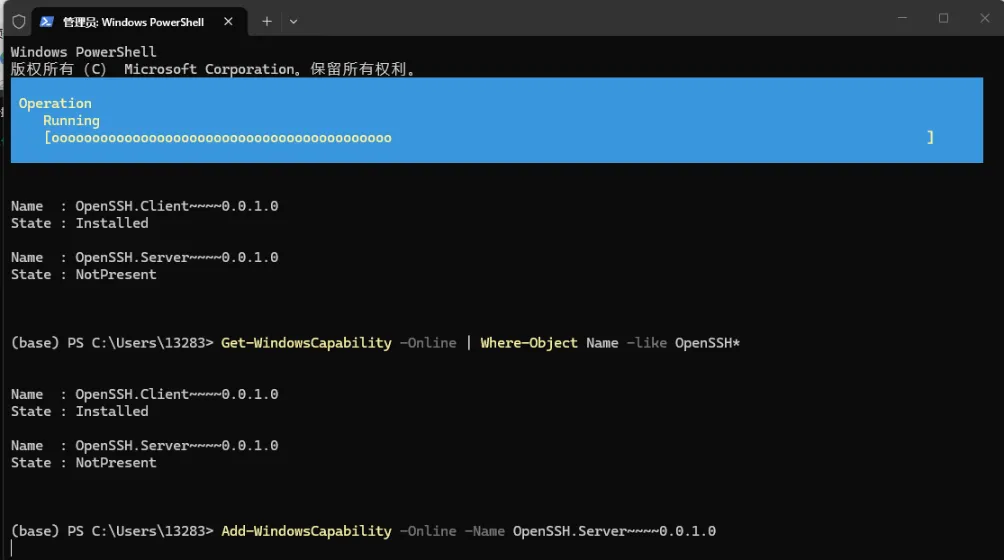Screen dimensions: 1004x560
Task: Click the '-Name' parameter in last command
Action: (485, 531)
